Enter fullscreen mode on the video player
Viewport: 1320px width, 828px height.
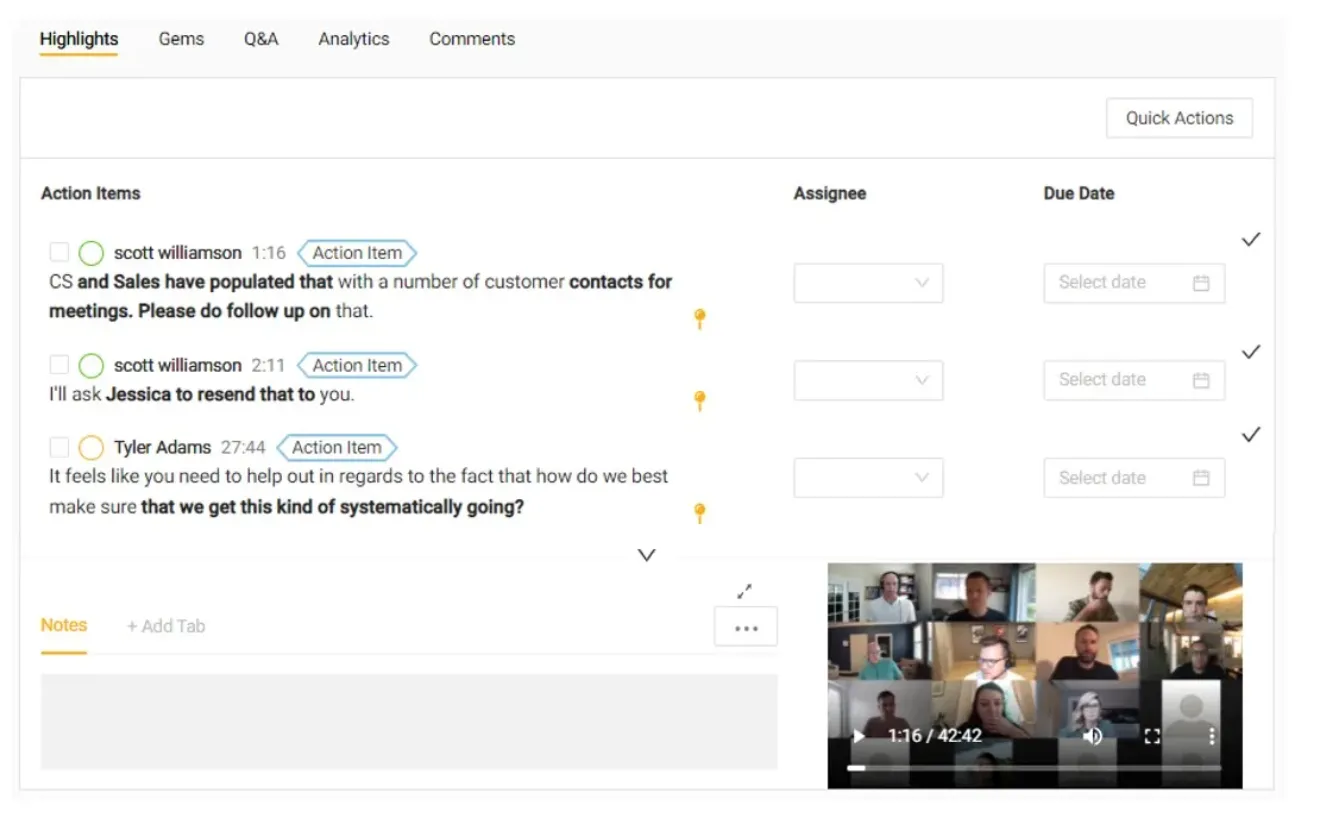[x=1152, y=736]
